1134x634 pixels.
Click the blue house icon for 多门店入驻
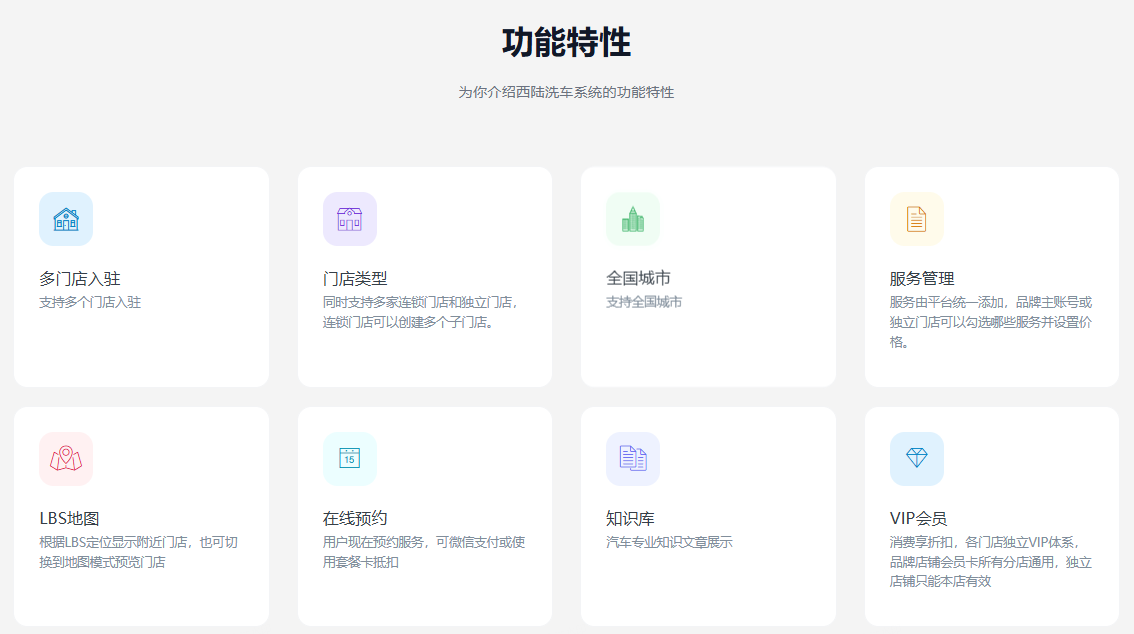point(66,219)
